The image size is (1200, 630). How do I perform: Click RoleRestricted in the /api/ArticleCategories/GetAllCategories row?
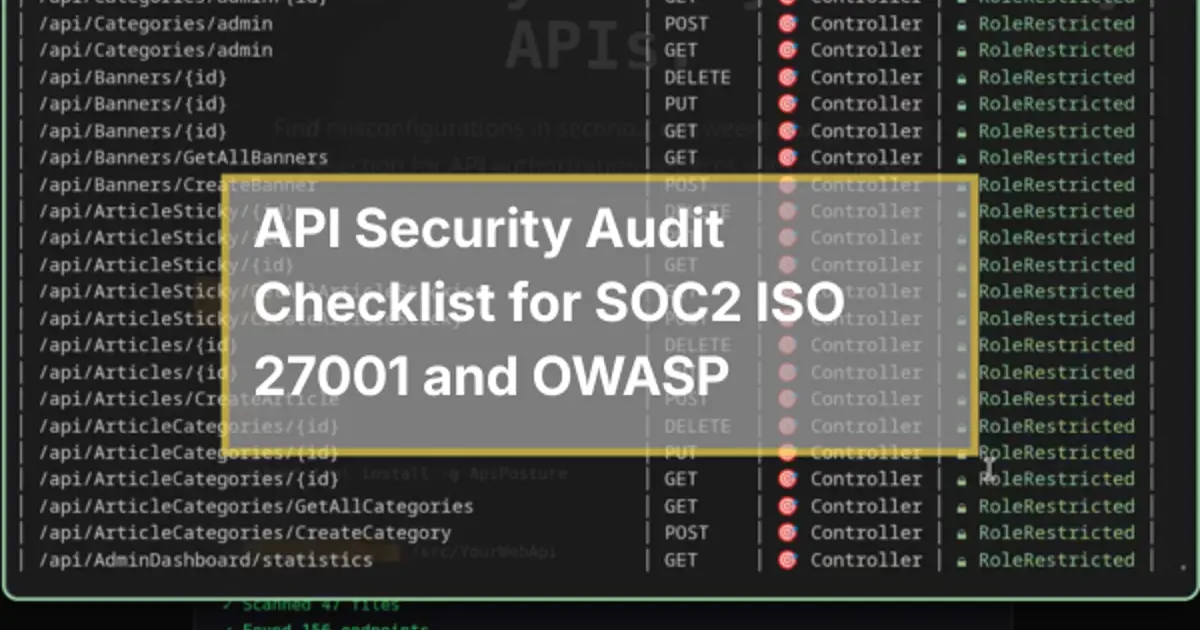1056,506
